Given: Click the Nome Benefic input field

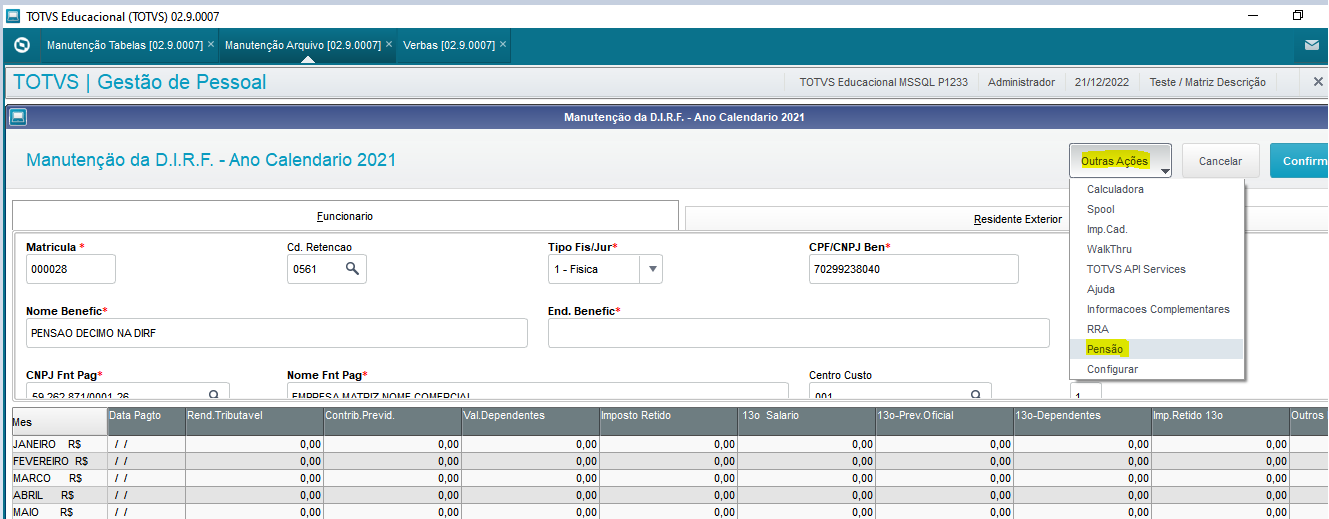Looking at the screenshot, I should coord(276,333).
